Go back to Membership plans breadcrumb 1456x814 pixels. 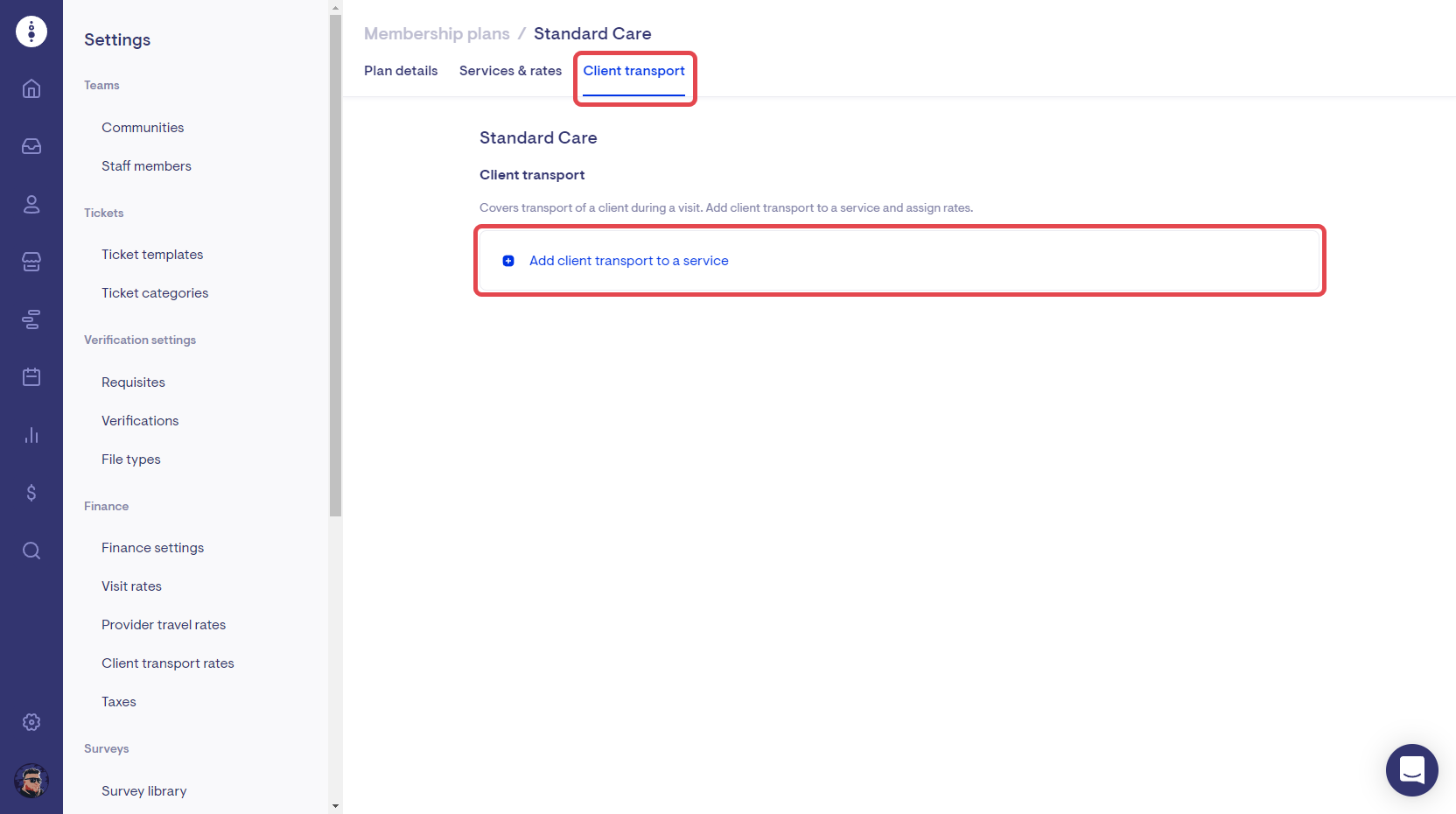(437, 33)
